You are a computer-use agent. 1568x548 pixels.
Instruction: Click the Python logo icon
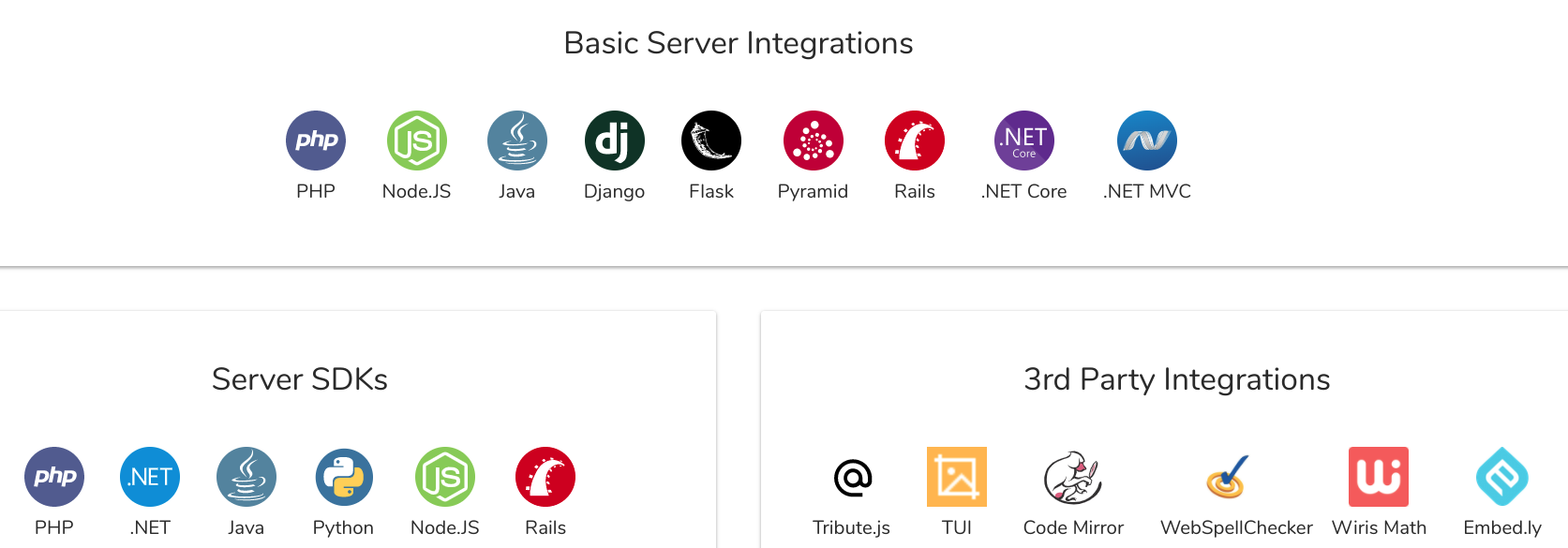coord(344,477)
